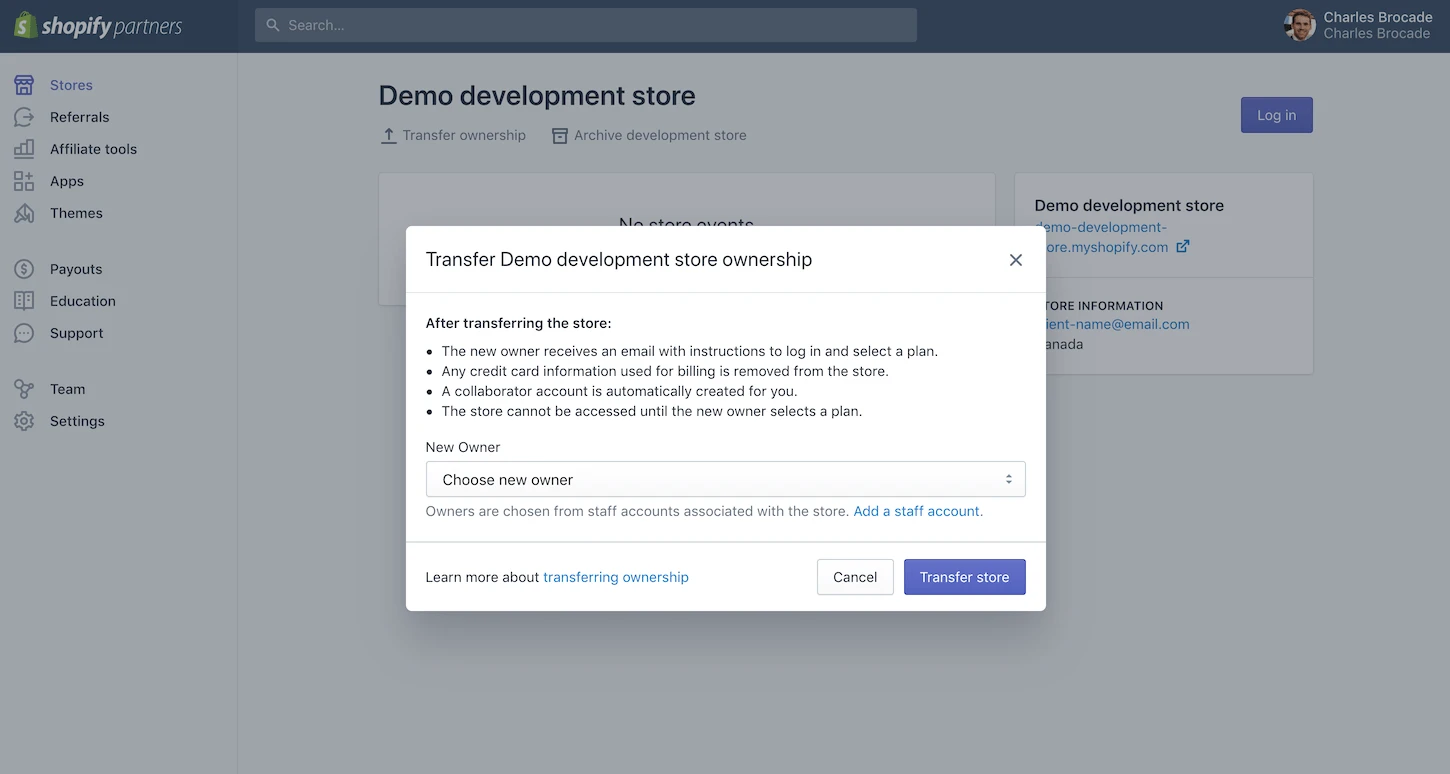Follow the Add a staff account link

click(918, 511)
